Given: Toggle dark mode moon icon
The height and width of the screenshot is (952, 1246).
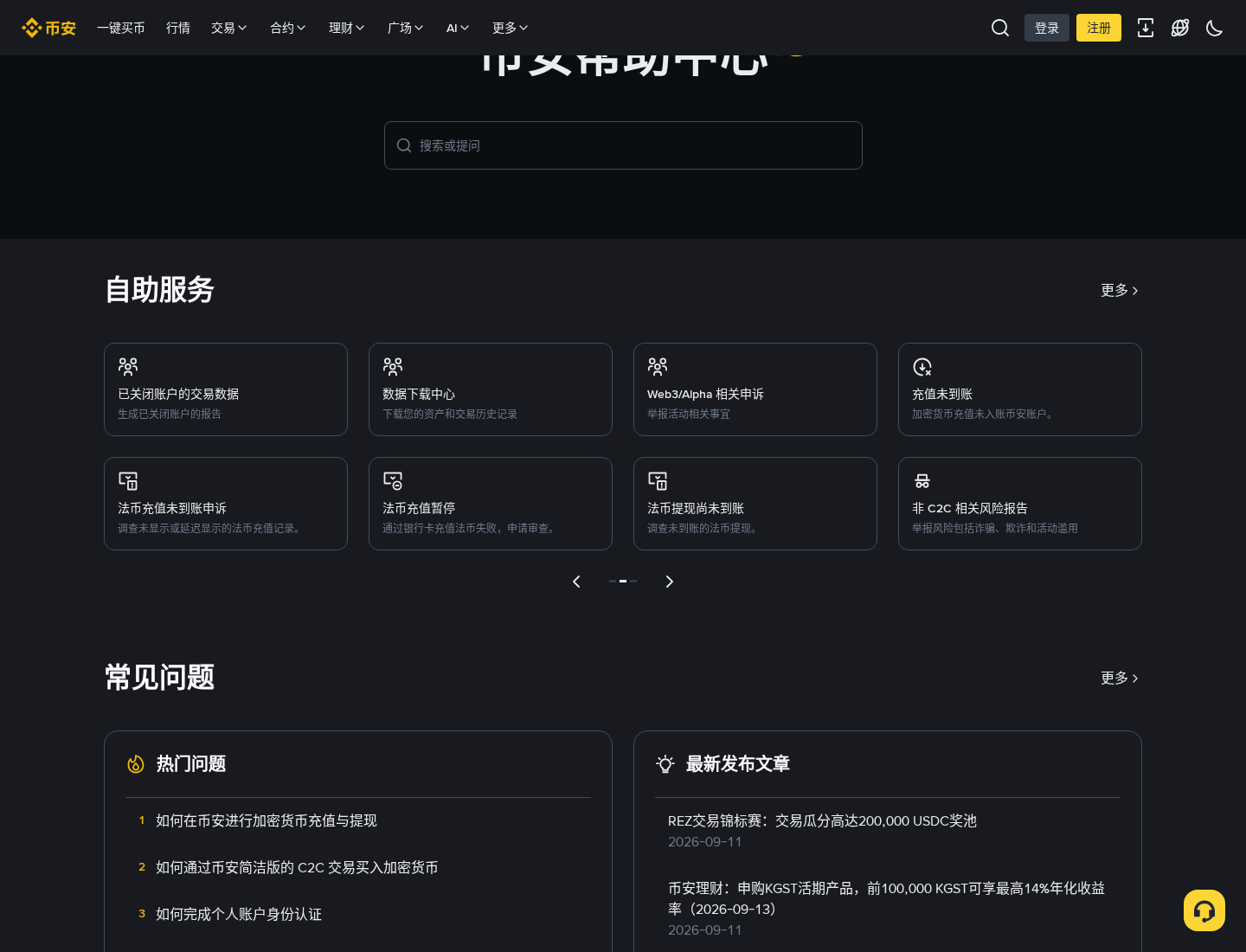Looking at the screenshot, I should pos(1215,28).
